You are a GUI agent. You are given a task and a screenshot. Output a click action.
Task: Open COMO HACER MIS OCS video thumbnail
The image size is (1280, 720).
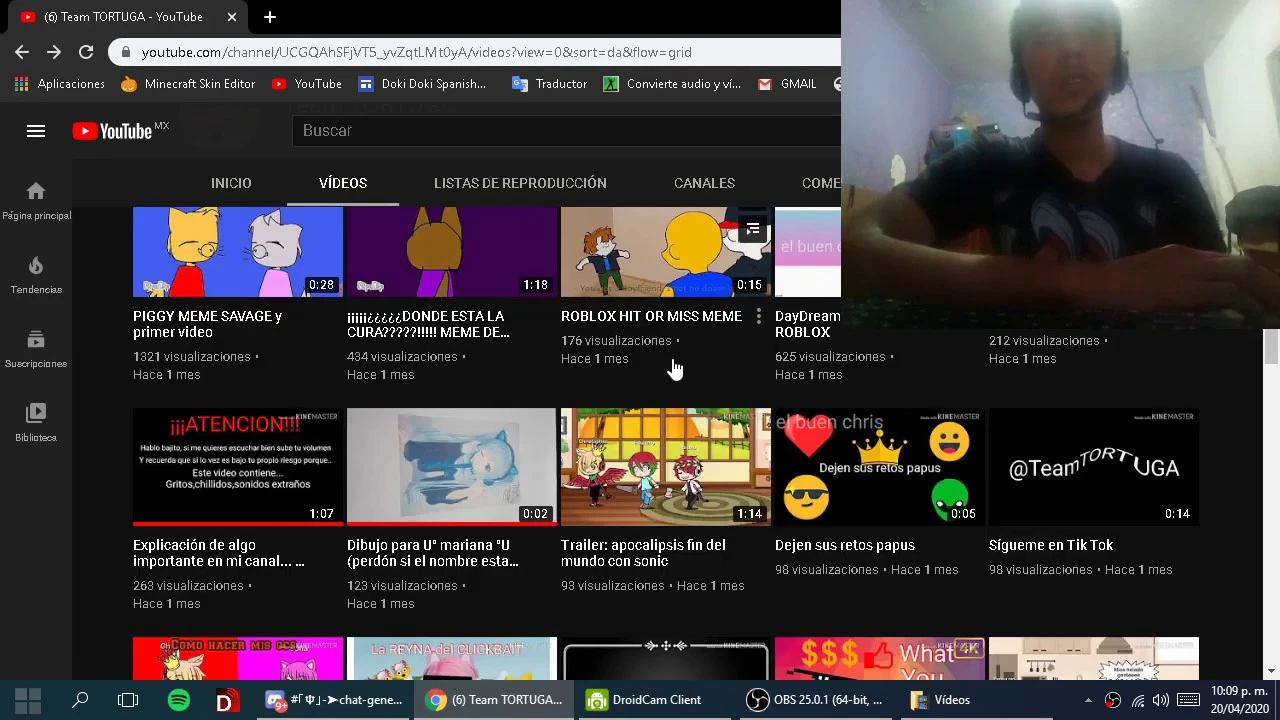[238, 658]
